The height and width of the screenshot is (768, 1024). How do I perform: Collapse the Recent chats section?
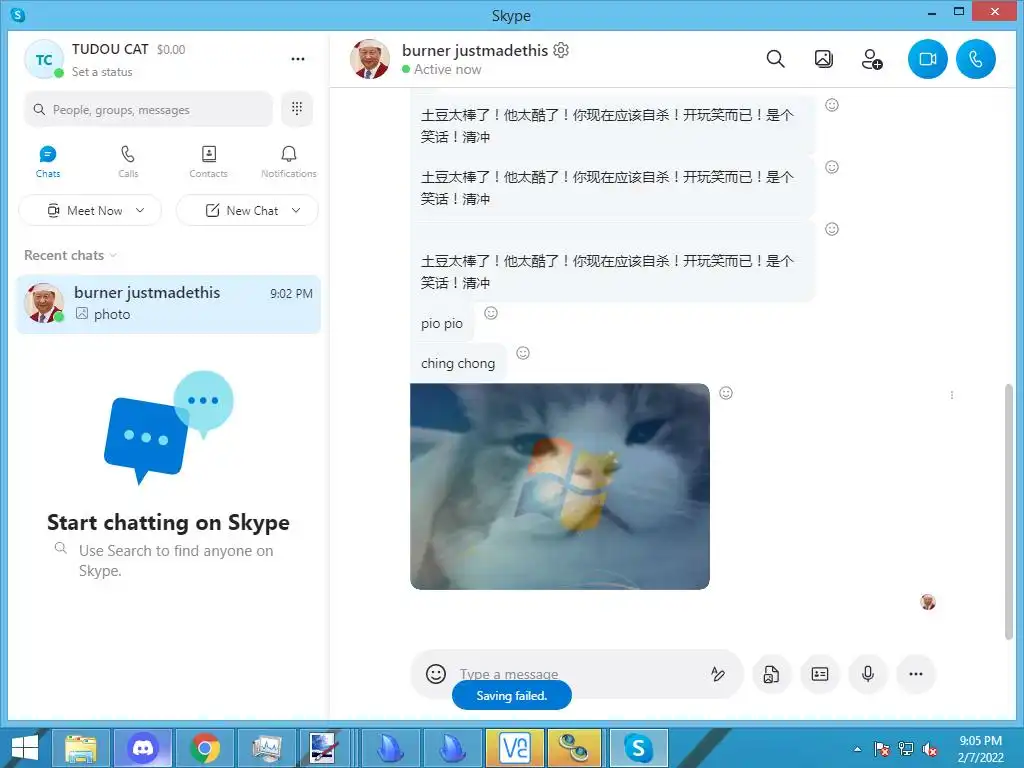(71, 255)
